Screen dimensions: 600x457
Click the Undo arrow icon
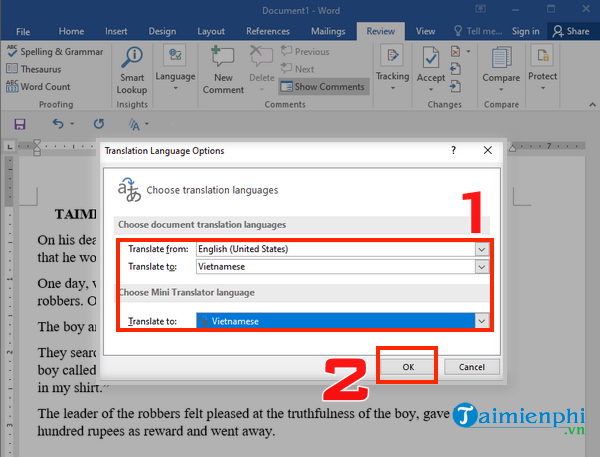(58, 124)
